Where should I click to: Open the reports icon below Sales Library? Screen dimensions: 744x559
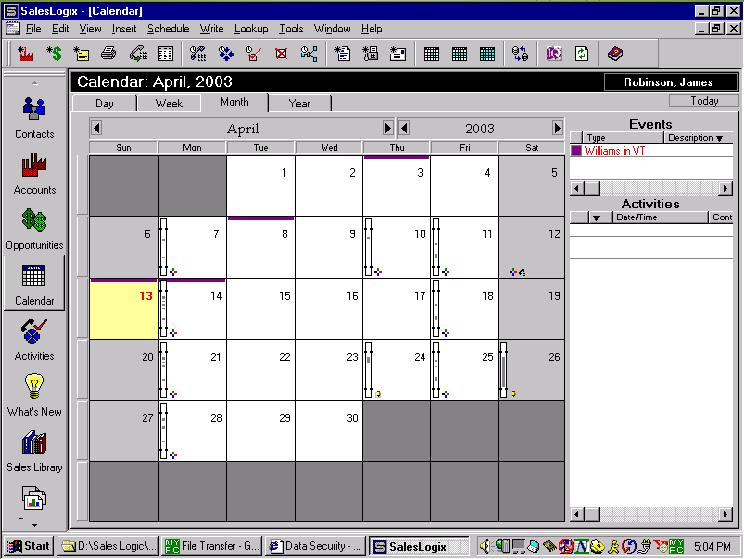pyautogui.click(x=34, y=498)
